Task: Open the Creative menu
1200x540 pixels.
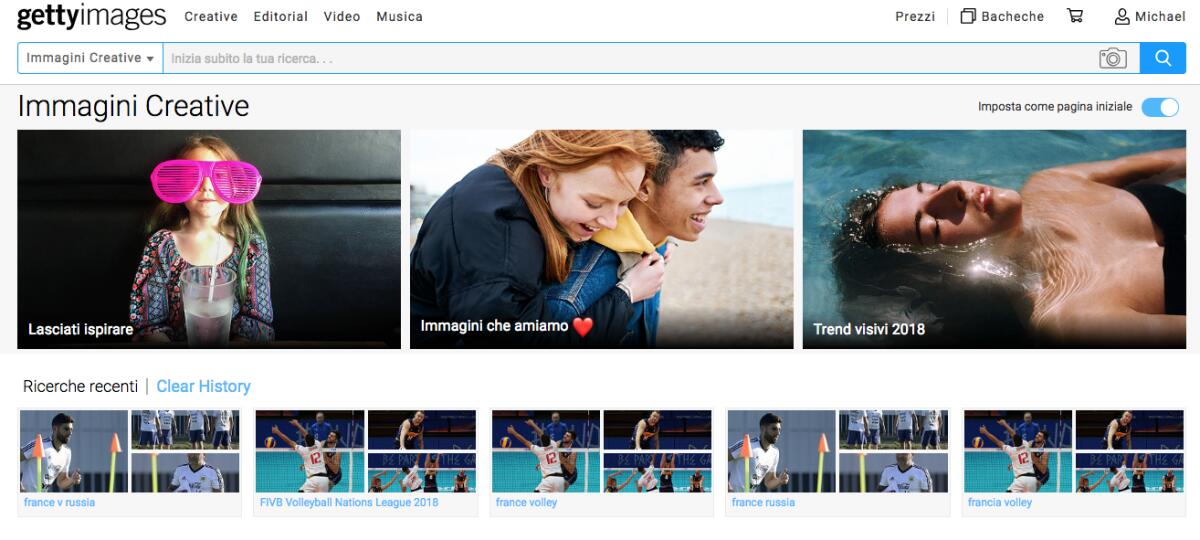Action: tap(211, 16)
